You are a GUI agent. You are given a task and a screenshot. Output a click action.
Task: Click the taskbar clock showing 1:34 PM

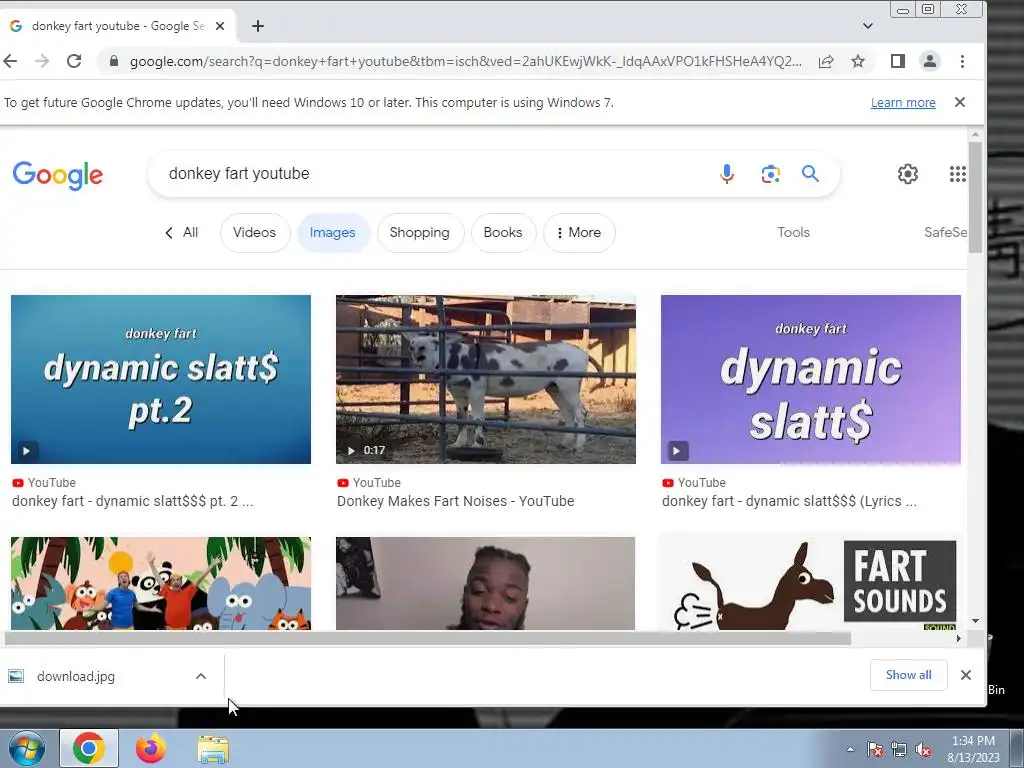point(973,749)
